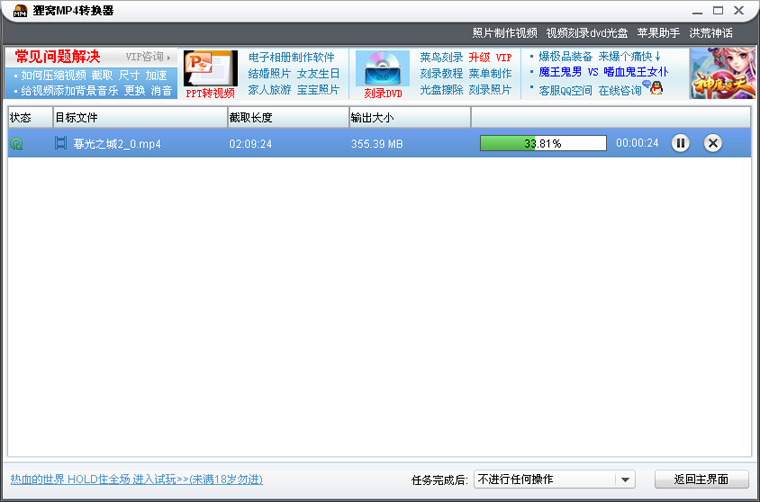Open the 光盘擦除 link
Image resolution: width=760 pixels, height=502 pixels.
pyautogui.click(x=442, y=90)
